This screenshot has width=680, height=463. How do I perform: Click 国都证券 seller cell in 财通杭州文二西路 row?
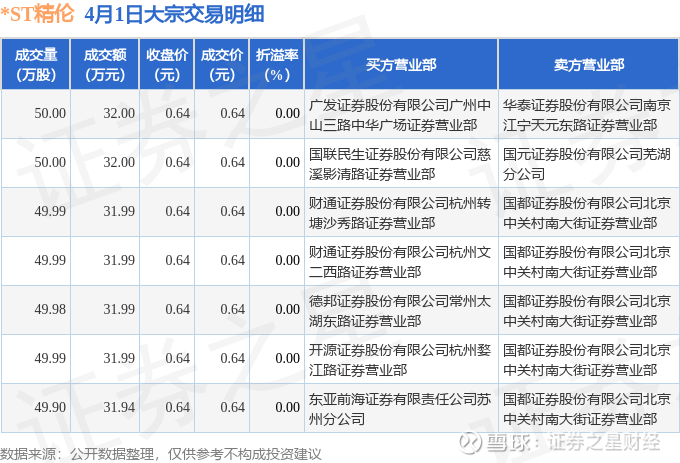click(587, 262)
